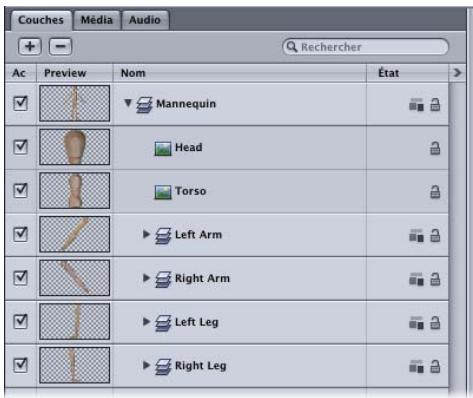473x398 pixels.
Task: Toggle the lock on the Left Arm layer
Action: (x=435, y=236)
